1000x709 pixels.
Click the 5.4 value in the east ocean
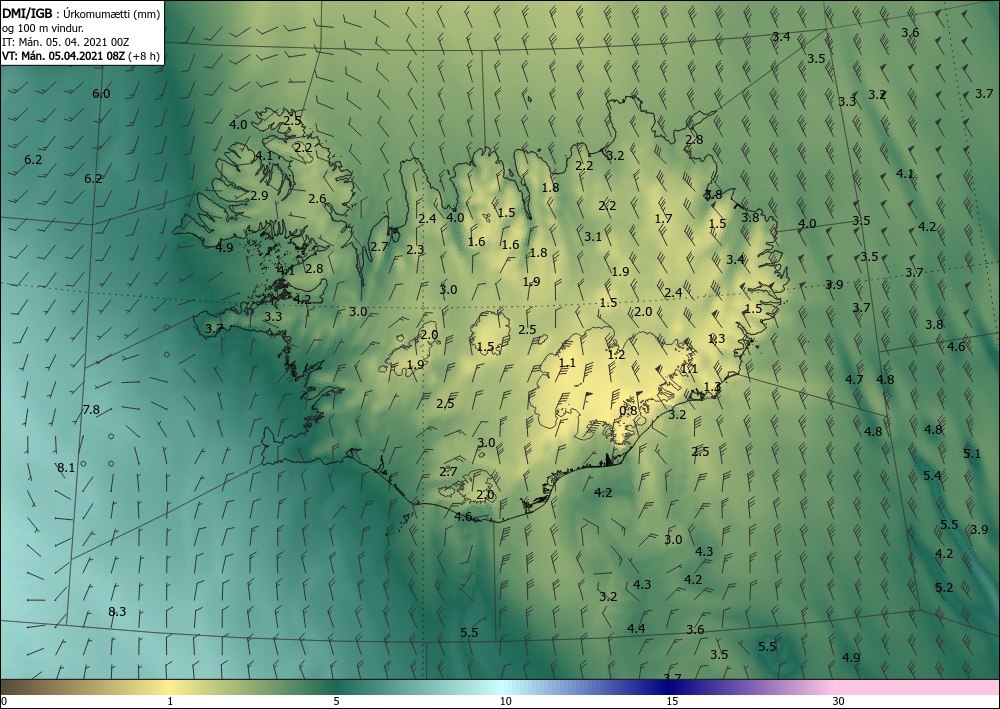point(932,475)
